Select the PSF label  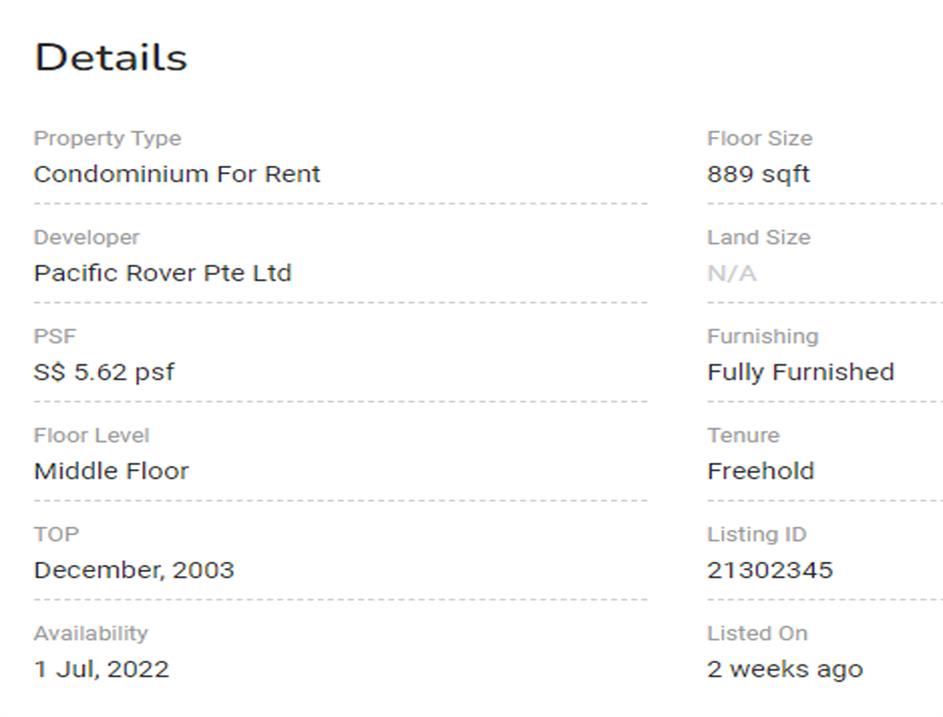pos(55,336)
